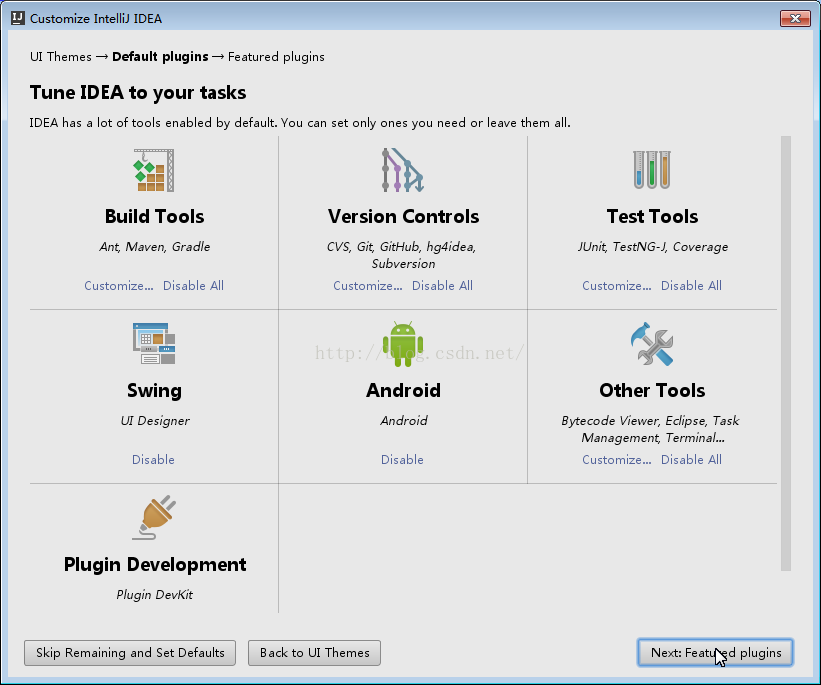
Task: Click the Build Tools heading
Action: pyautogui.click(x=154, y=216)
